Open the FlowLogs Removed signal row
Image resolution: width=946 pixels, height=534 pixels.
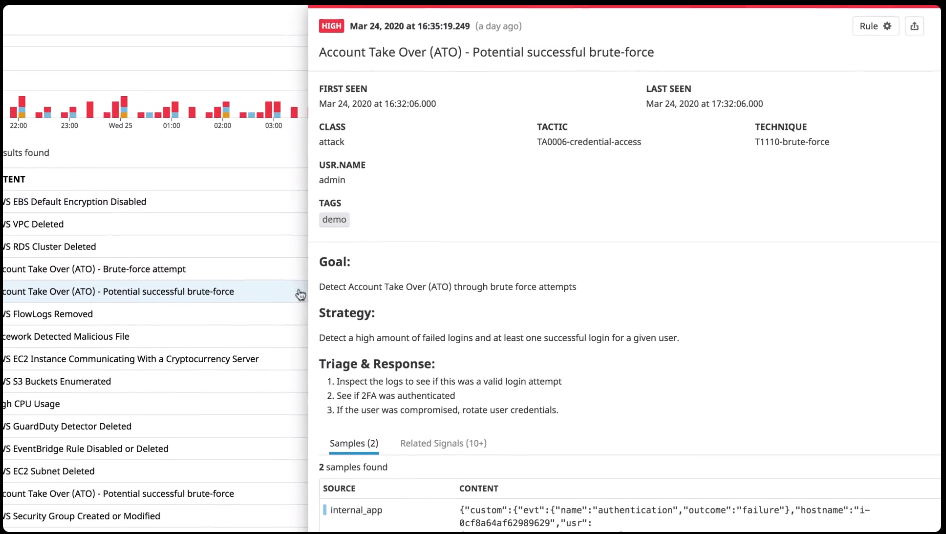[x=48, y=314]
